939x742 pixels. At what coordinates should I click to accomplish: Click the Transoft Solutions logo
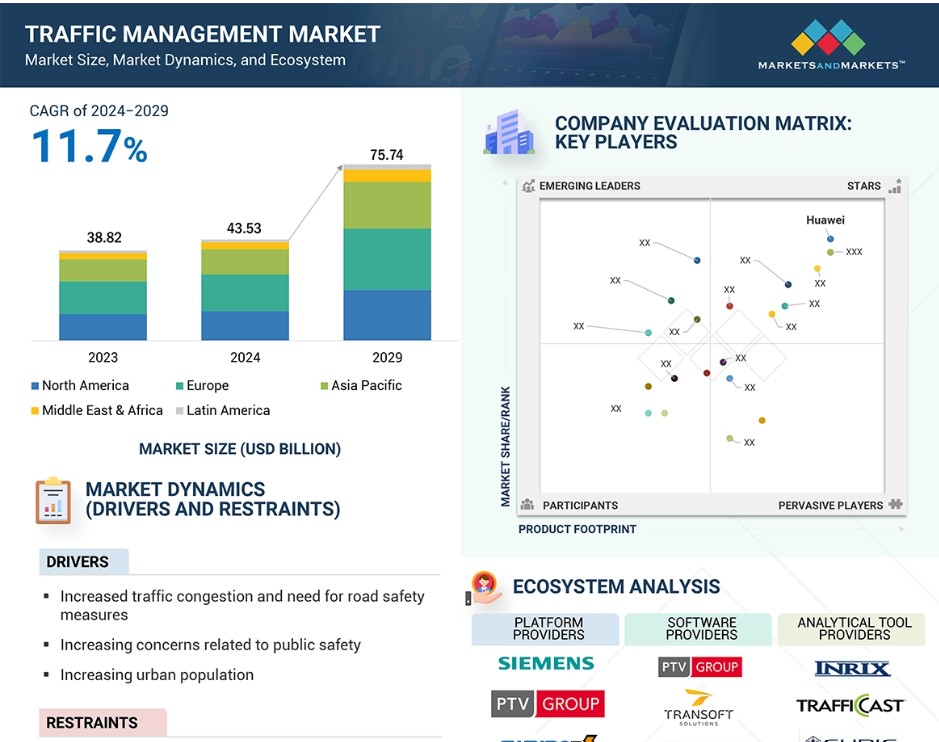(x=698, y=707)
